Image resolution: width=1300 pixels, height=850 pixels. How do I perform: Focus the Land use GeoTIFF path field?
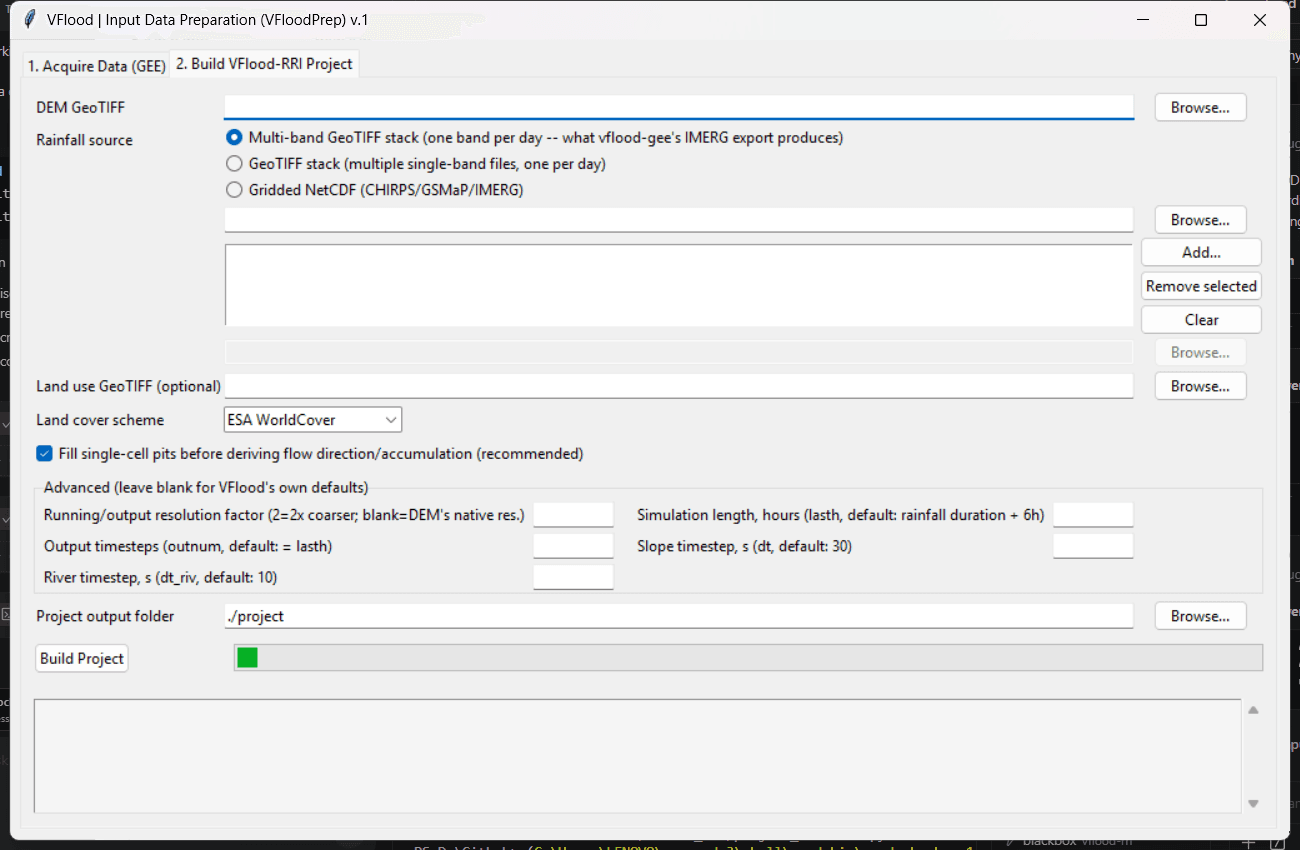[x=679, y=385]
